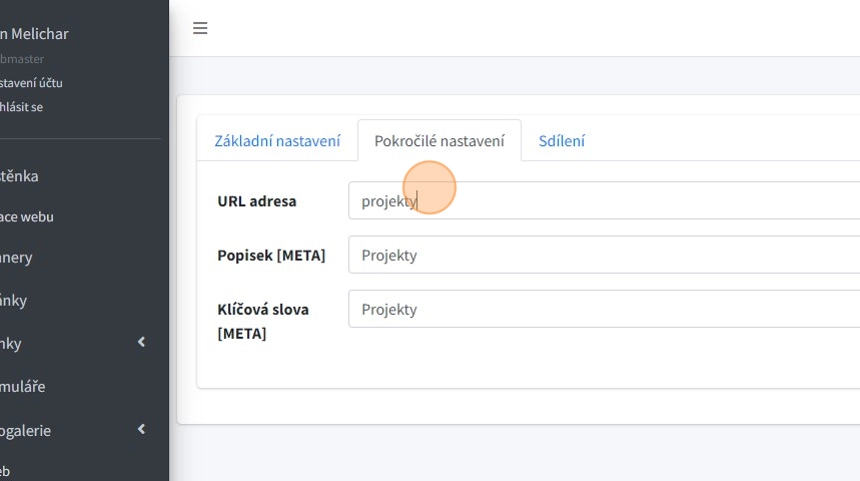Open Editace webu sidebar item
This screenshot has height=481, width=860.
pos(27,217)
